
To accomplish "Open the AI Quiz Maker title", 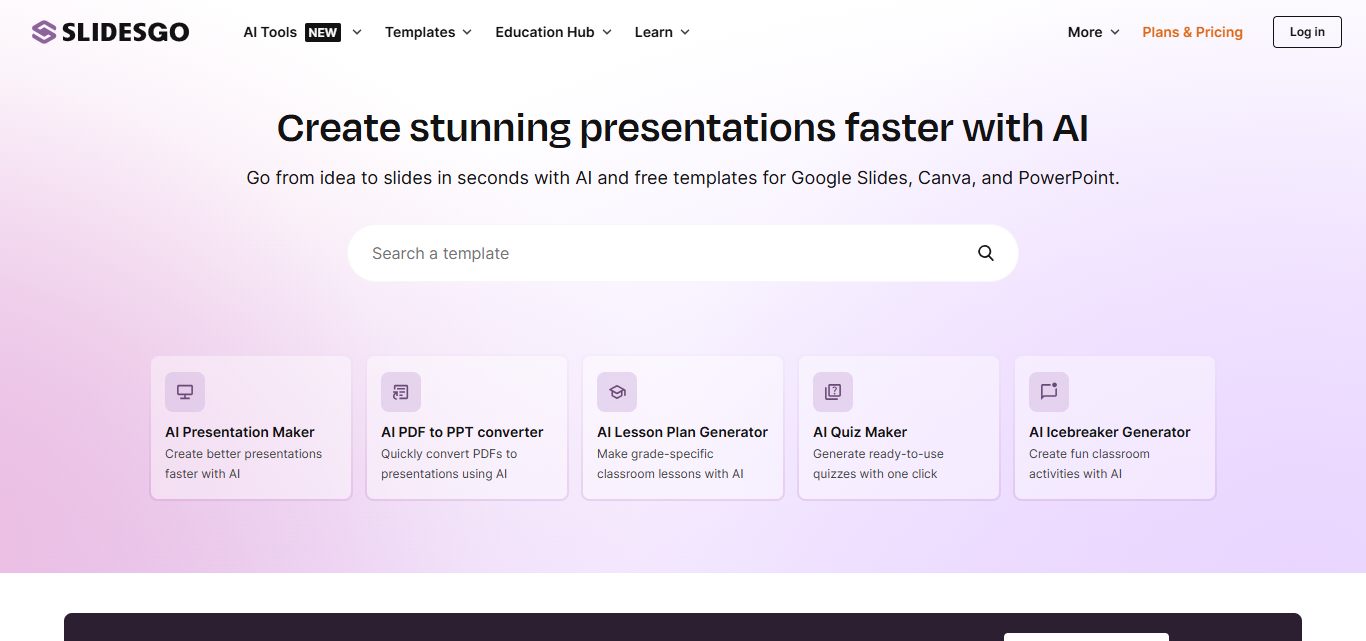I will pos(860,432).
